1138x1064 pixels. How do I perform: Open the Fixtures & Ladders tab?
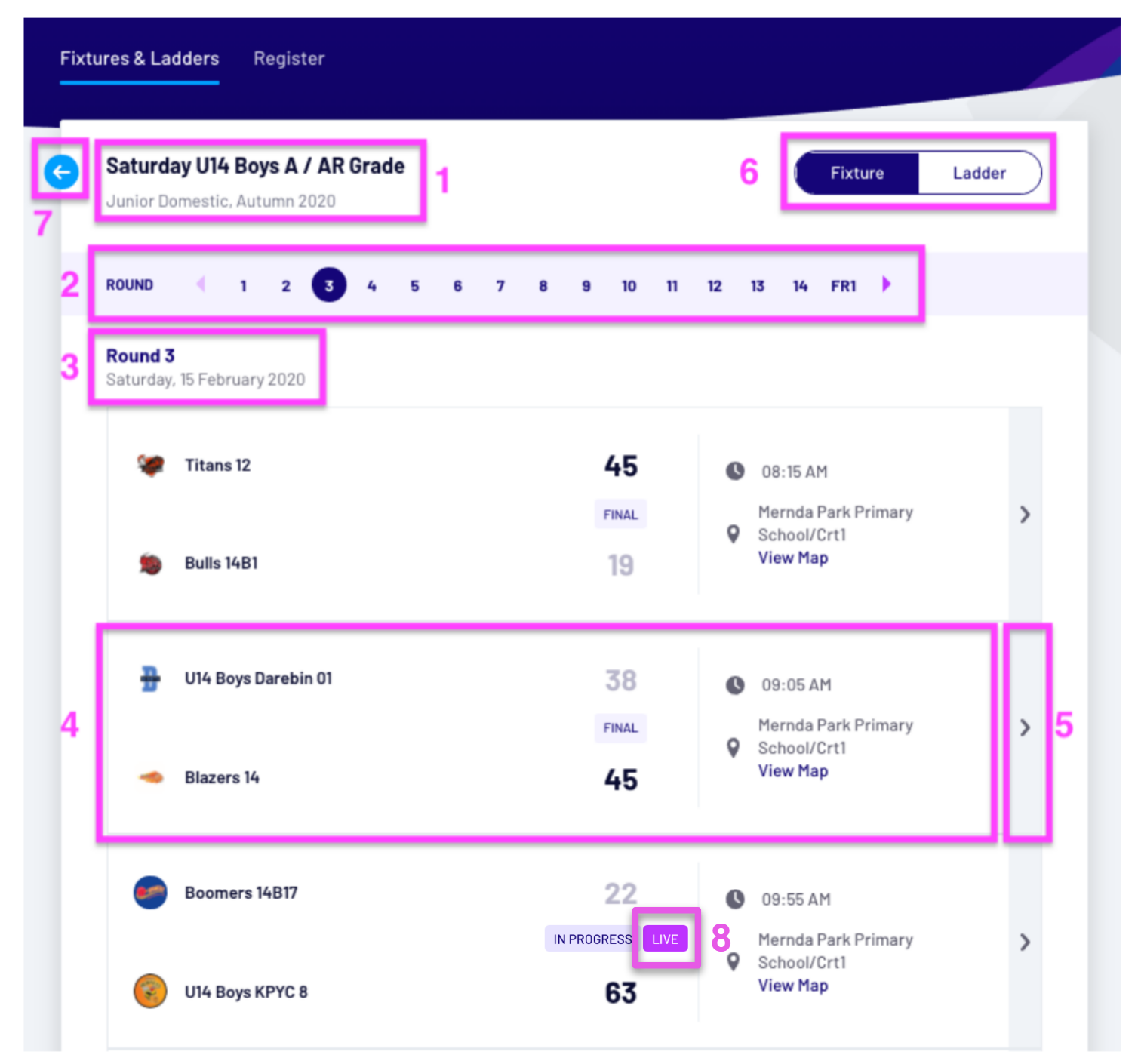[x=140, y=59]
